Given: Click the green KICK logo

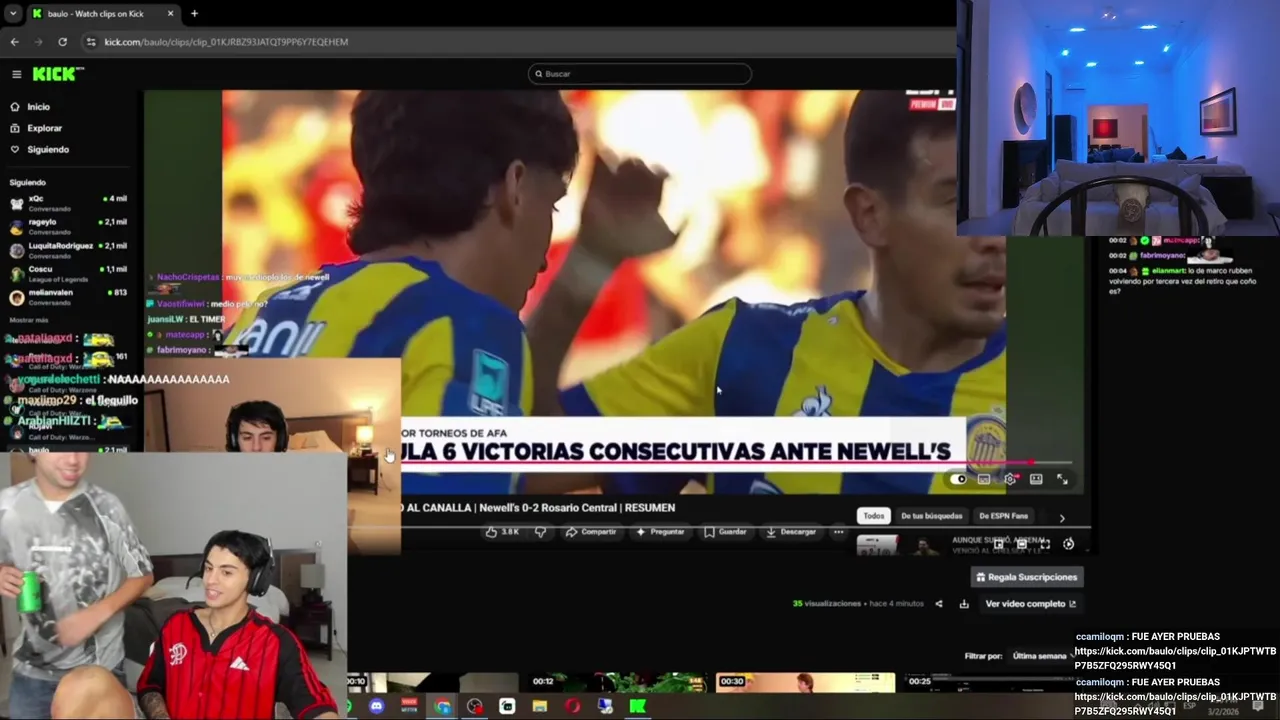Looking at the screenshot, I should [58, 74].
